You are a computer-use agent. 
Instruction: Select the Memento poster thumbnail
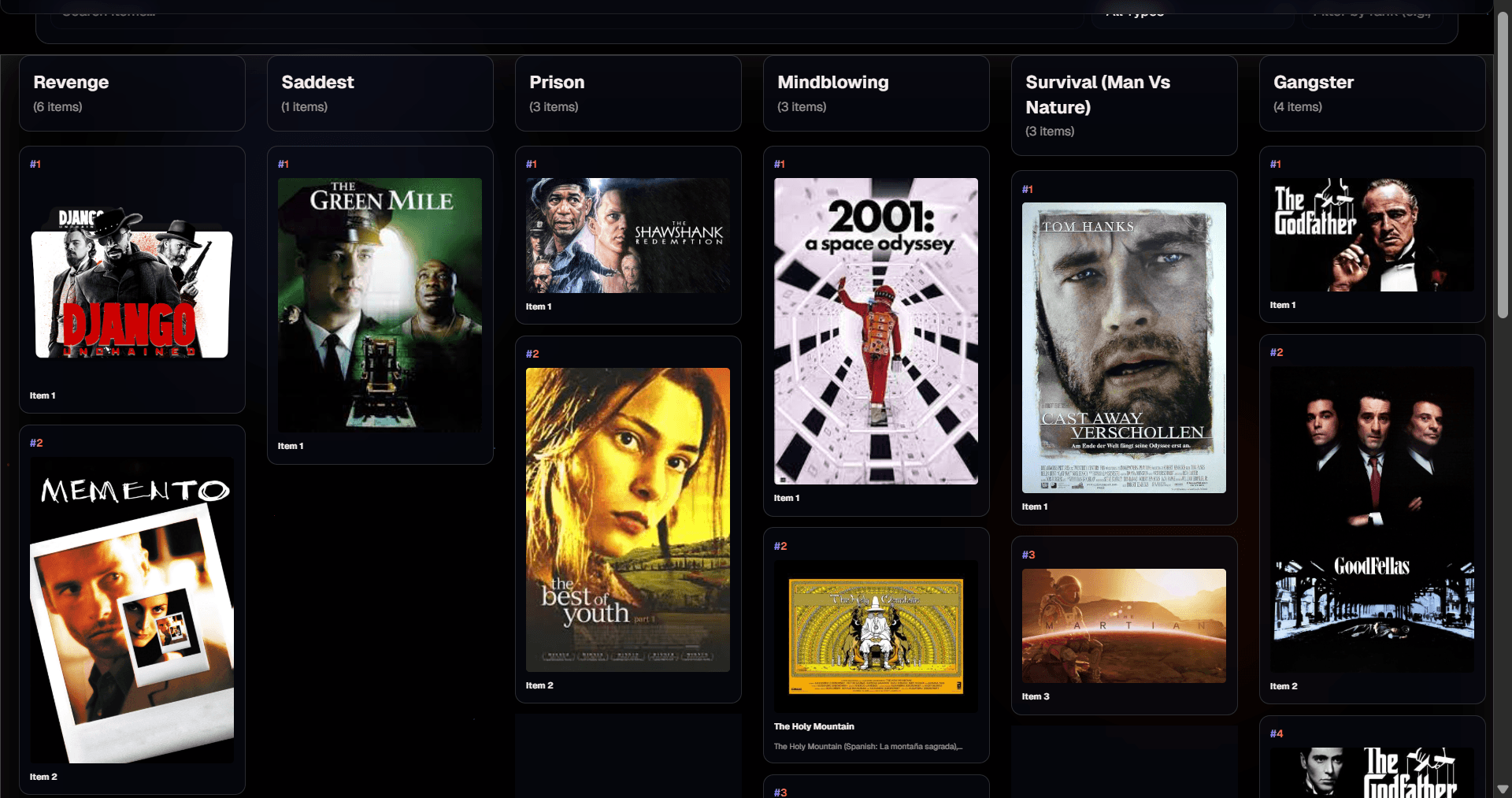point(132,610)
